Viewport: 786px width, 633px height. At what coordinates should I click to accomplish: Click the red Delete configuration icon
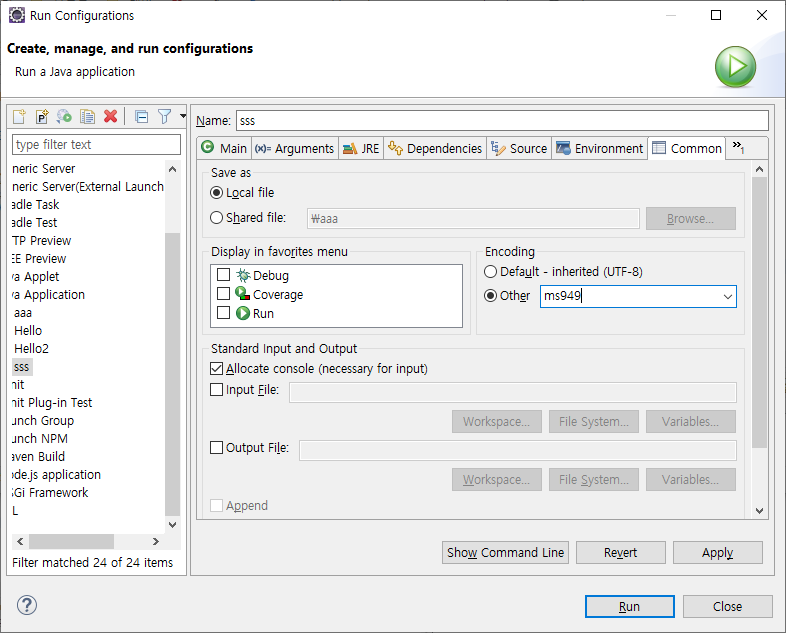[x=111, y=116]
